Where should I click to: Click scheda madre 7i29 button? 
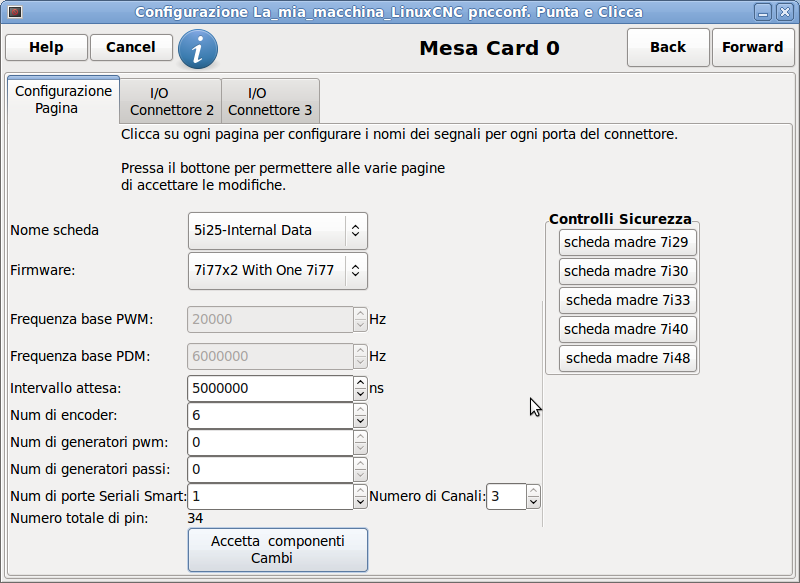(628, 242)
